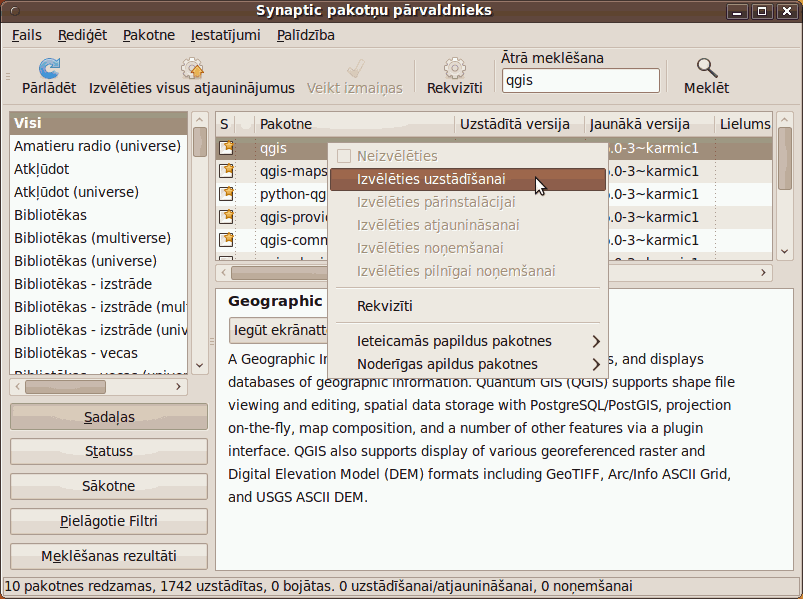Viewport: 803px width, 599px height.
Task: Open the Palīdzība menu
Action: click(306, 35)
